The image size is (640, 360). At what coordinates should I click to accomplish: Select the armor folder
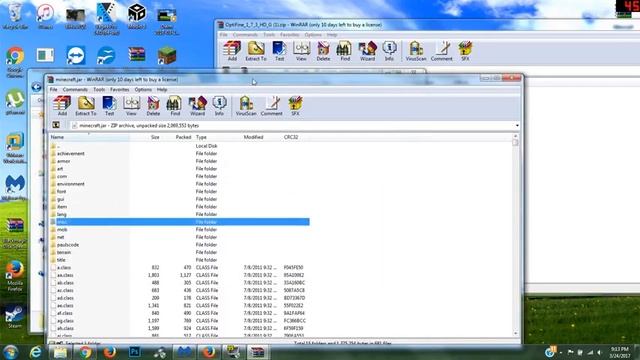coord(63,161)
